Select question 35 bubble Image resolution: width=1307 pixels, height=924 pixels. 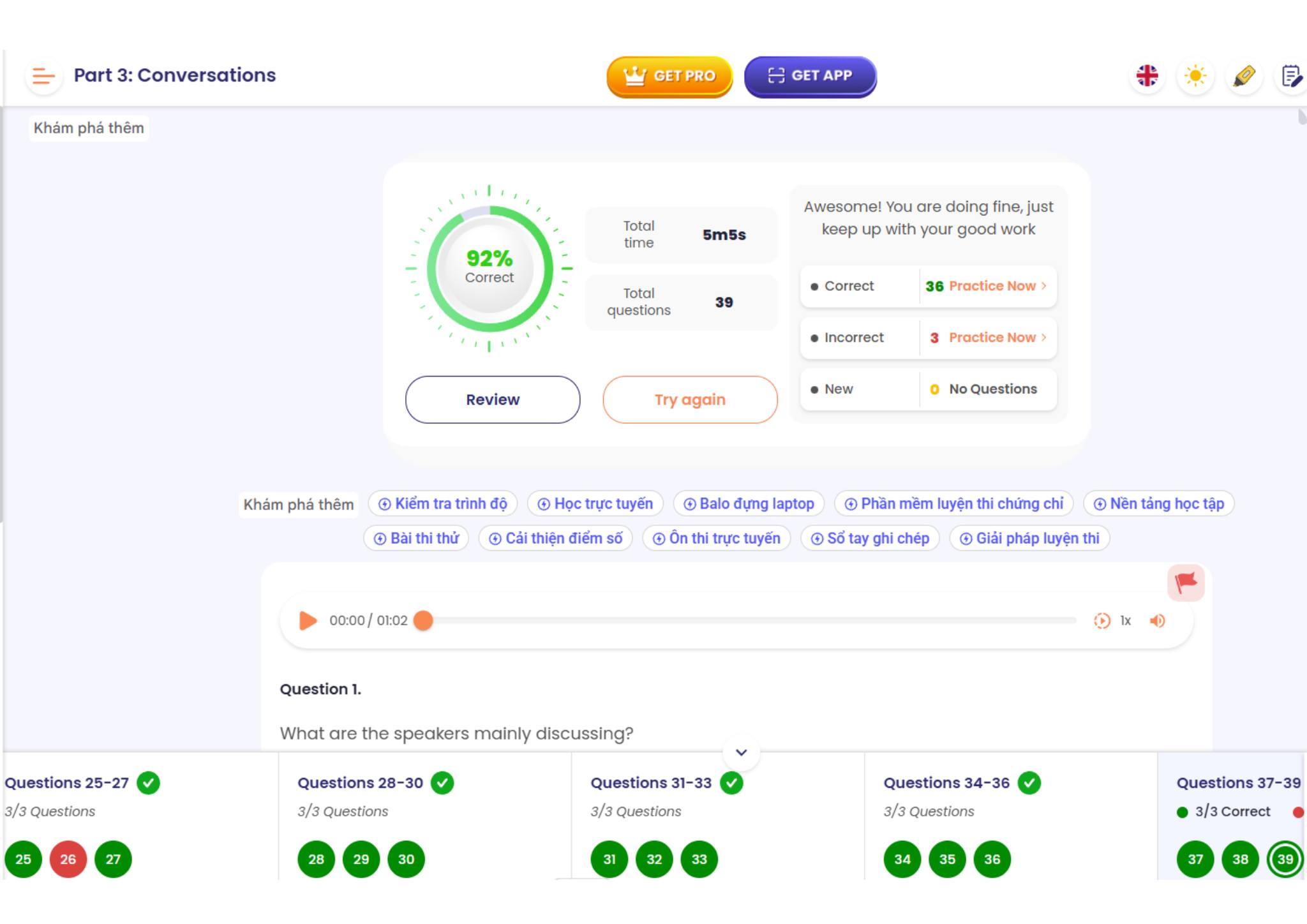coord(947,859)
